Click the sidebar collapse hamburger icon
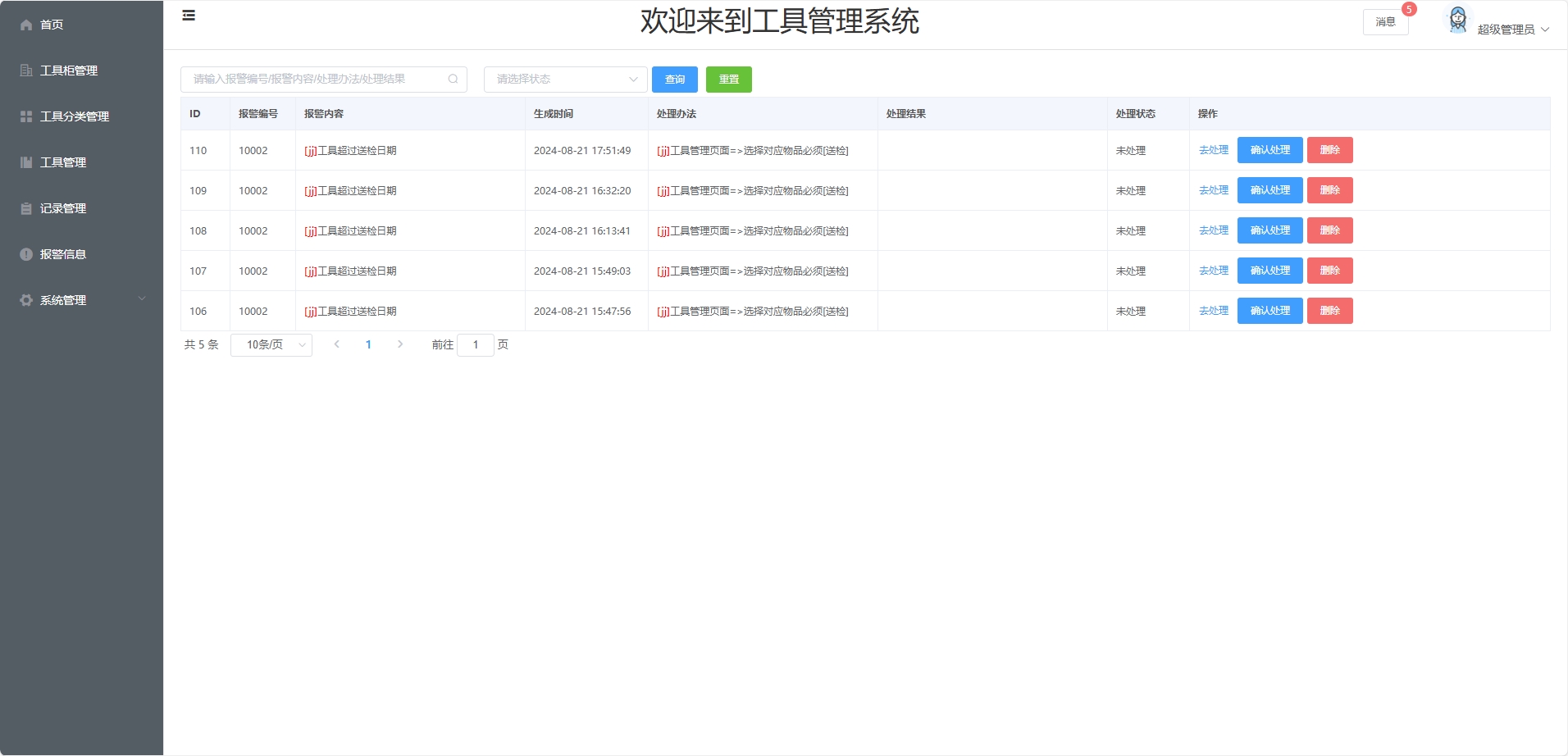Viewport: 1568px width, 756px height. [x=189, y=16]
